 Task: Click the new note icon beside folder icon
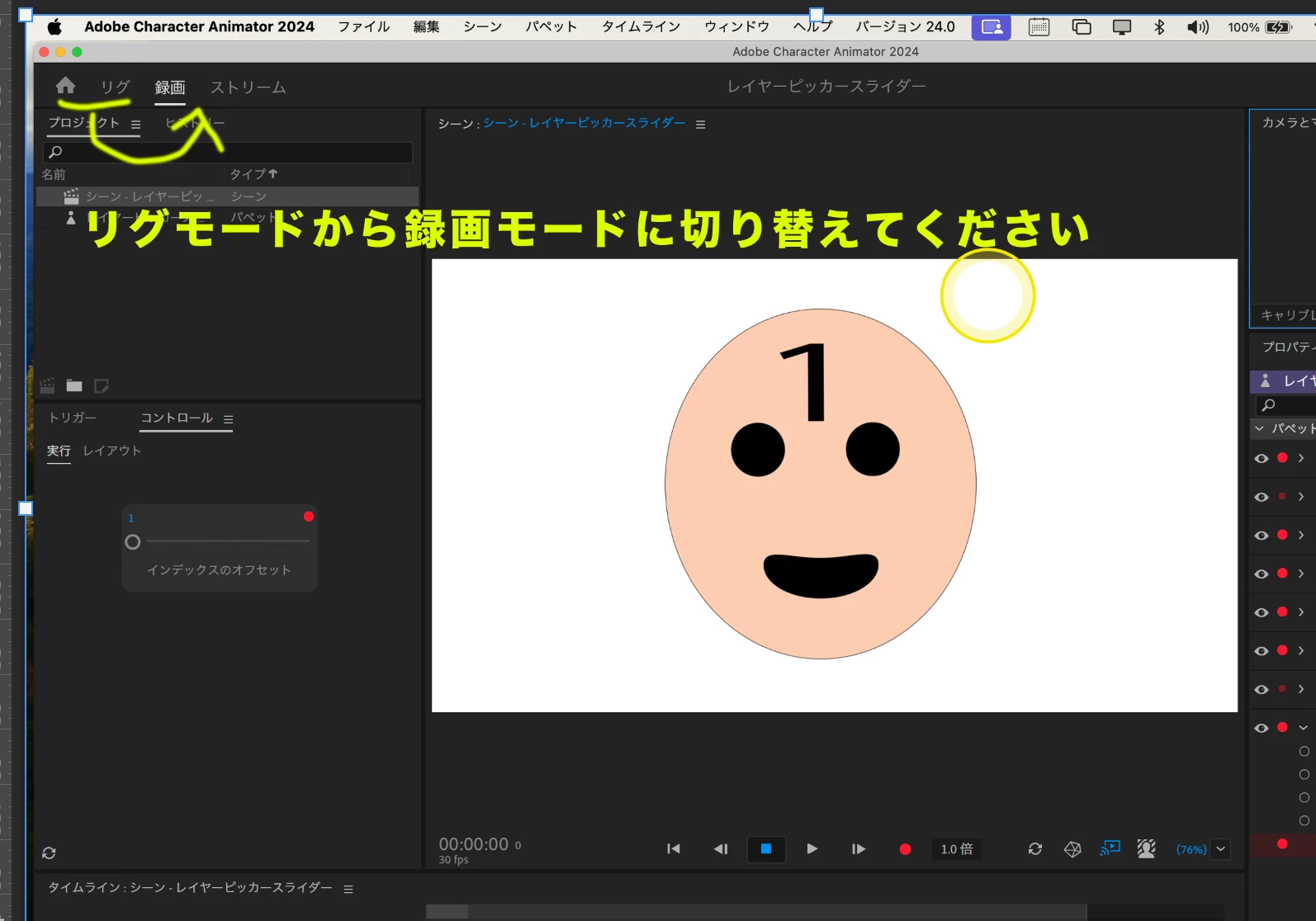click(x=102, y=385)
